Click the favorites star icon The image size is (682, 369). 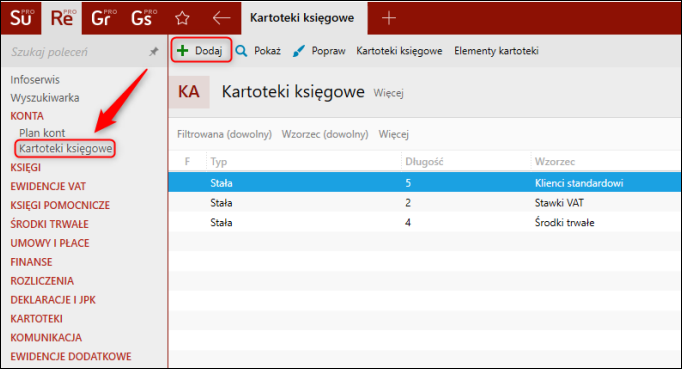point(182,18)
